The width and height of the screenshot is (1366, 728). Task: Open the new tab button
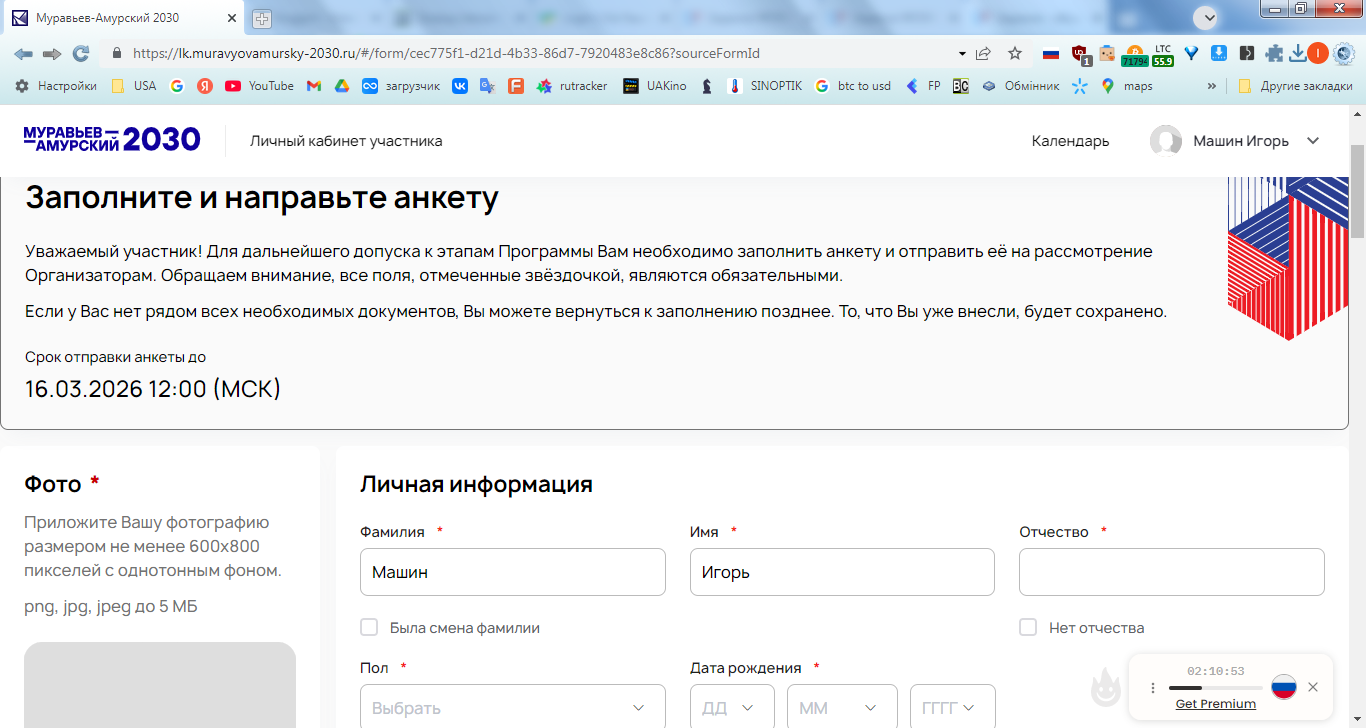click(x=262, y=18)
